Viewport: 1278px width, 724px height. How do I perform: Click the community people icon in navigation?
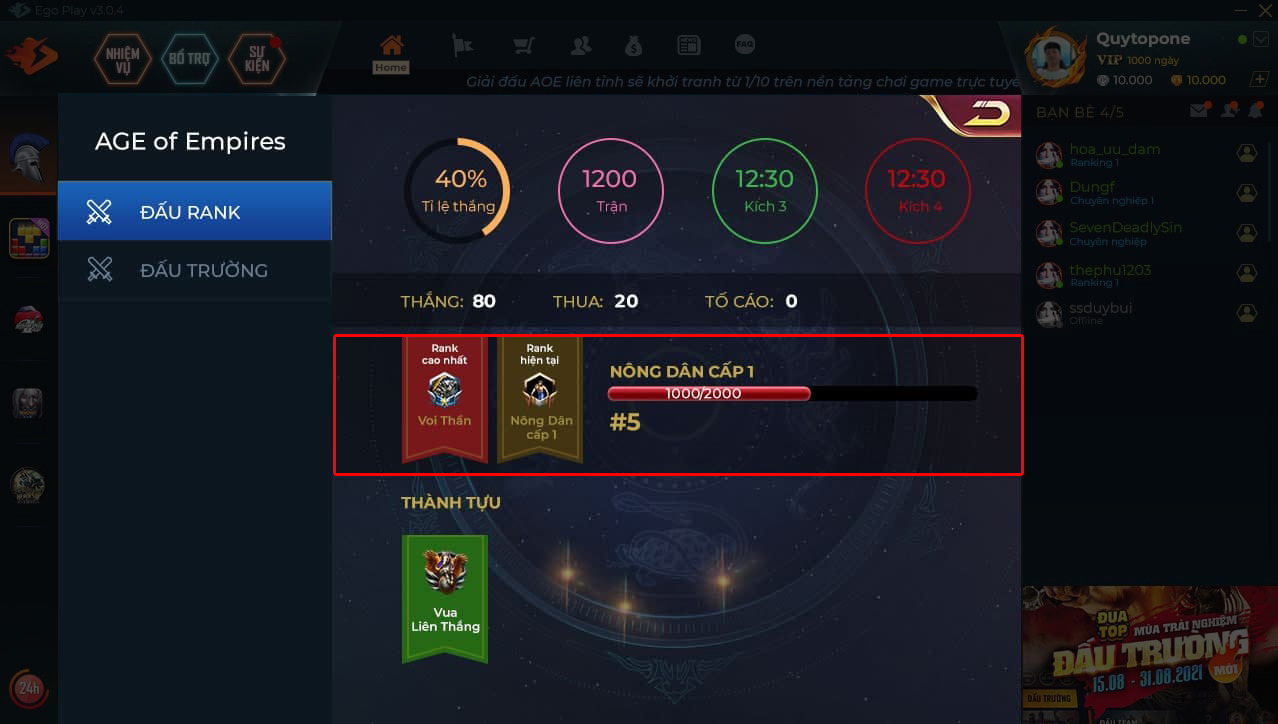coord(580,45)
